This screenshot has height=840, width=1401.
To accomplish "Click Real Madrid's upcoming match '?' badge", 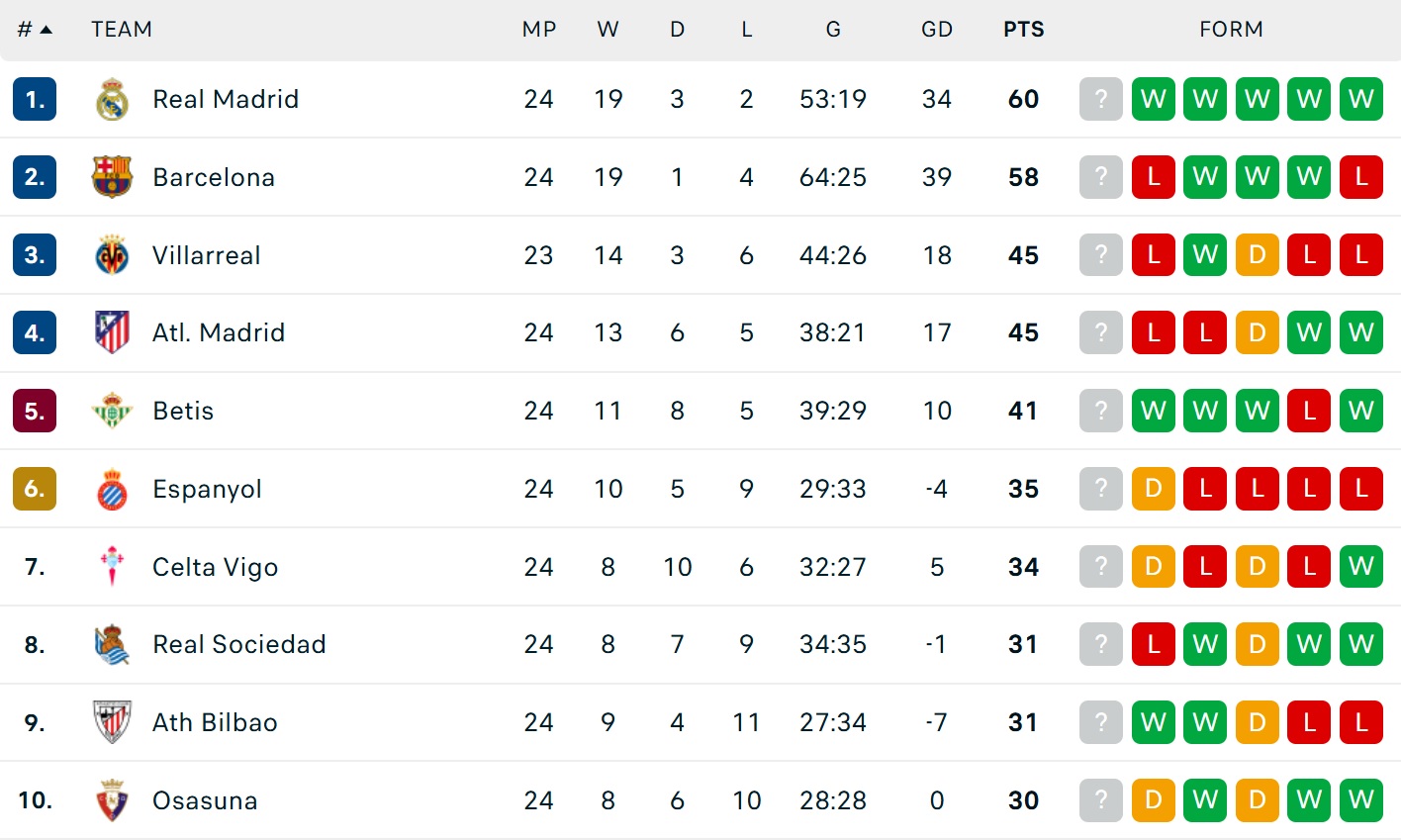I will tap(1101, 99).
